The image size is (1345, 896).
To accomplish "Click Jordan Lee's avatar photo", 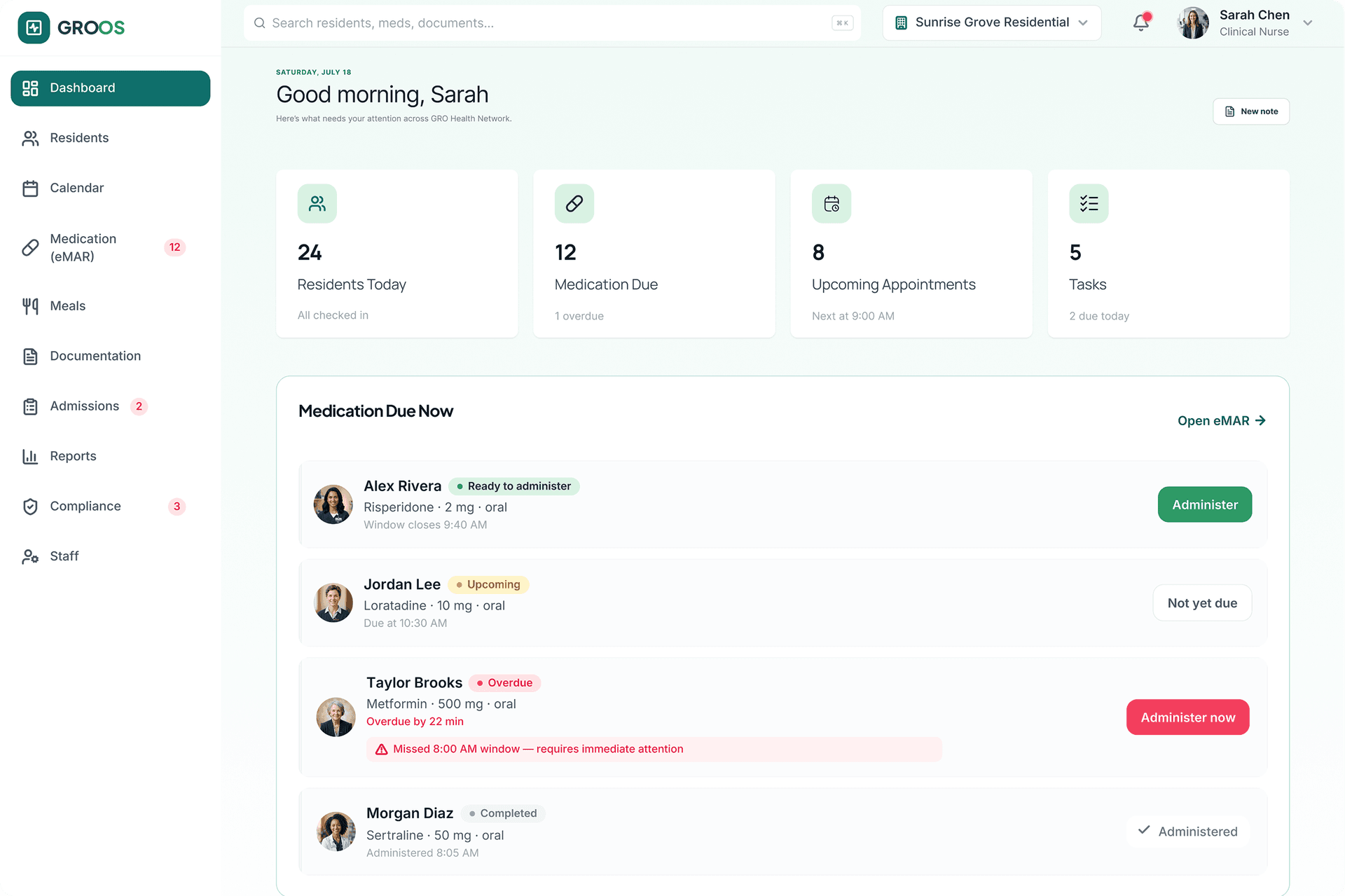I will click(x=333, y=603).
